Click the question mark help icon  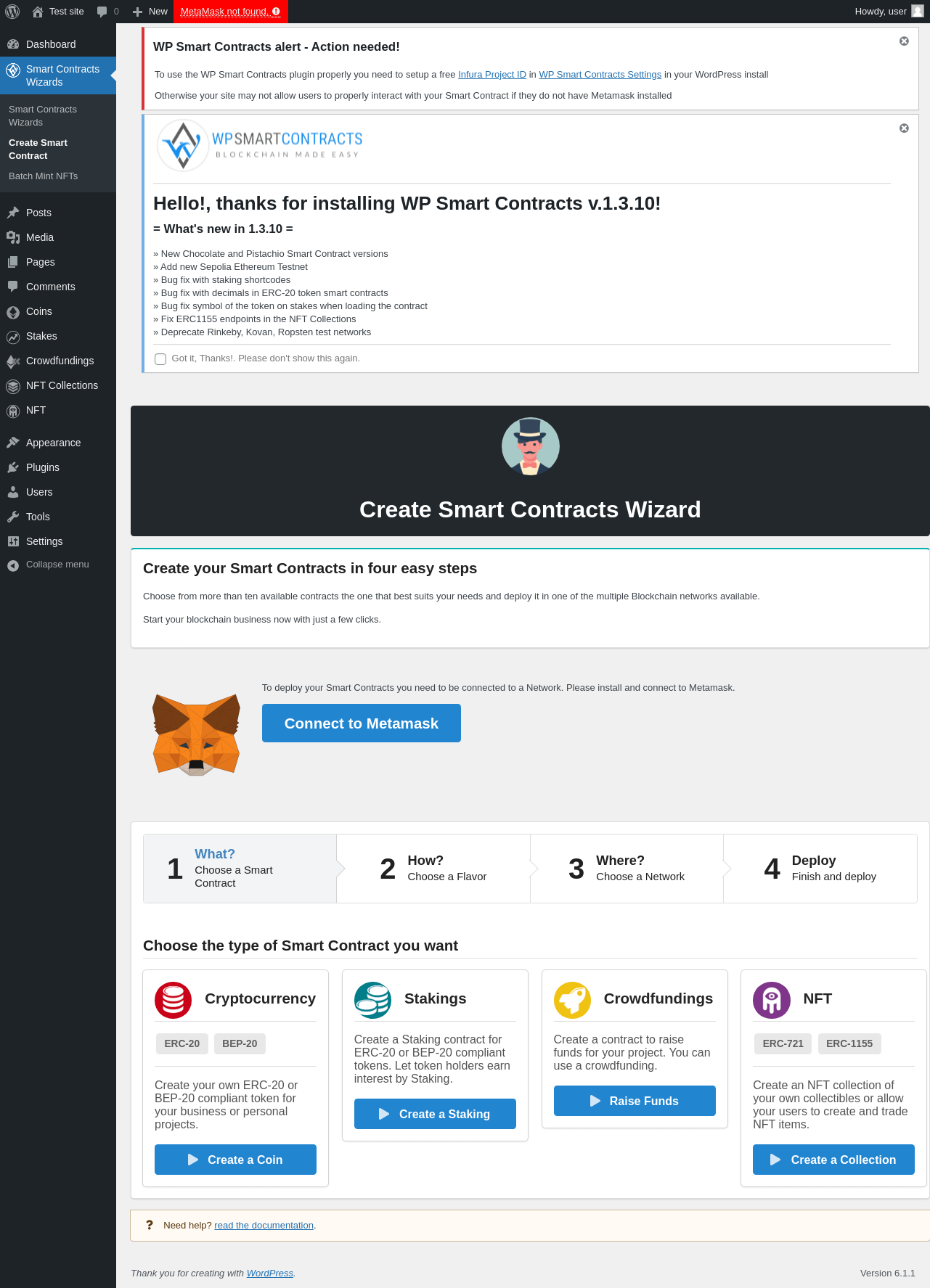click(150, 1225)
